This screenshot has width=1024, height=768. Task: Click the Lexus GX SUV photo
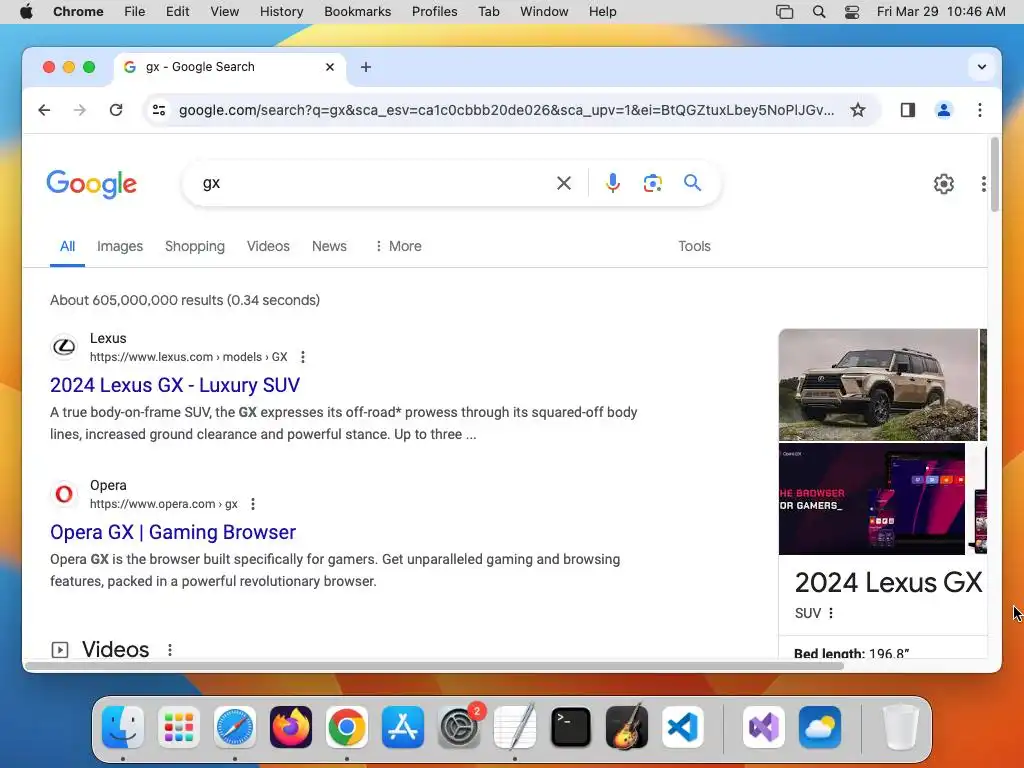click(878, 385)
